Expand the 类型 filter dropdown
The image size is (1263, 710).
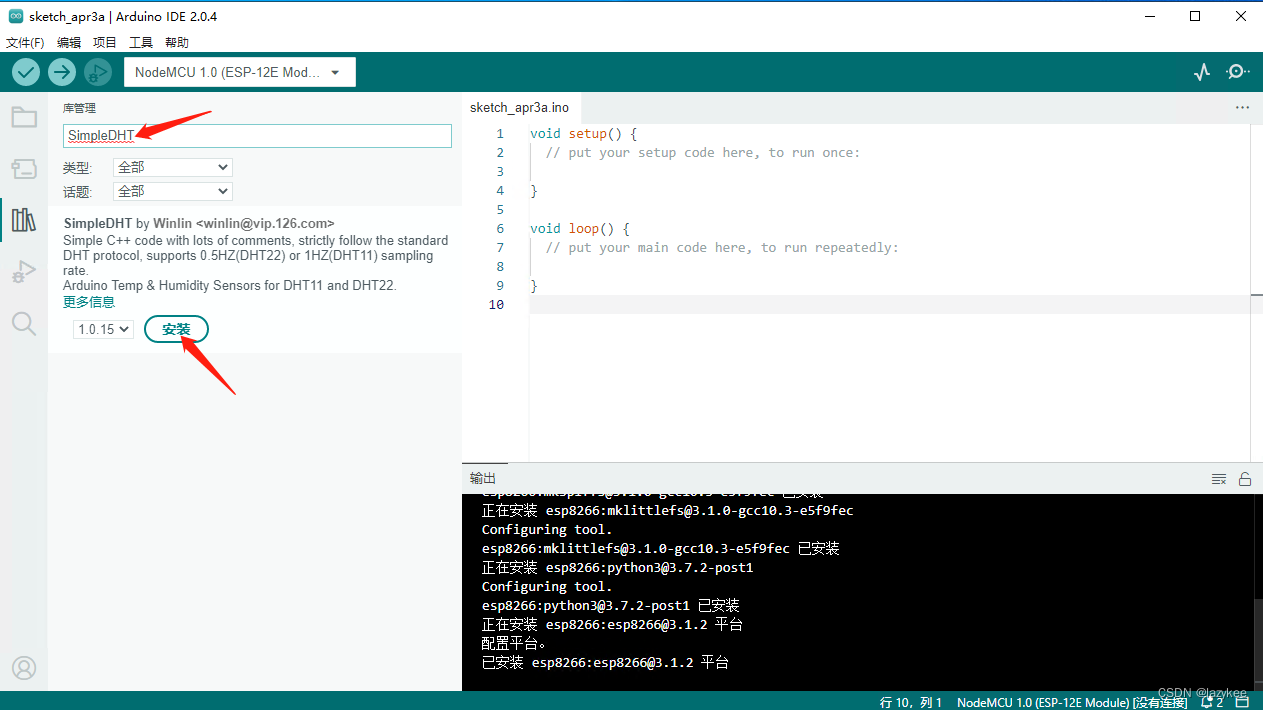tap(172, 168)
